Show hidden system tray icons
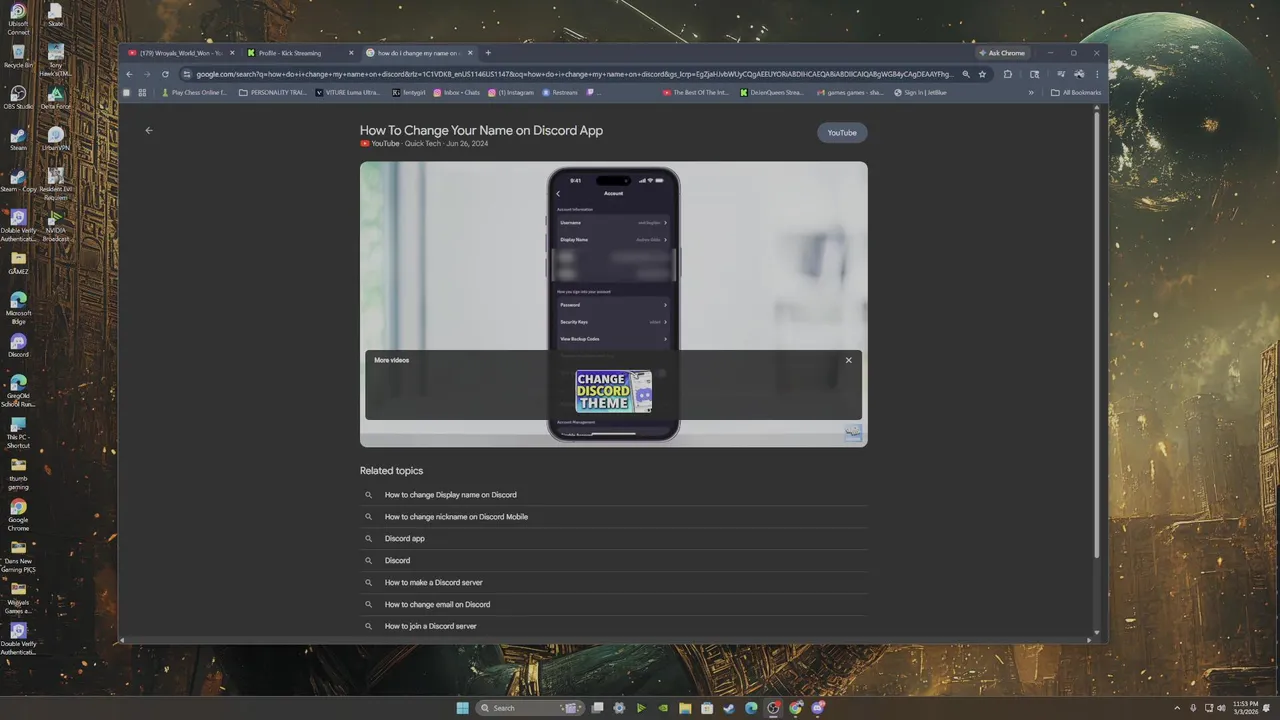The width and height of the screenshot is (1280, 720). coord(1179,708)
